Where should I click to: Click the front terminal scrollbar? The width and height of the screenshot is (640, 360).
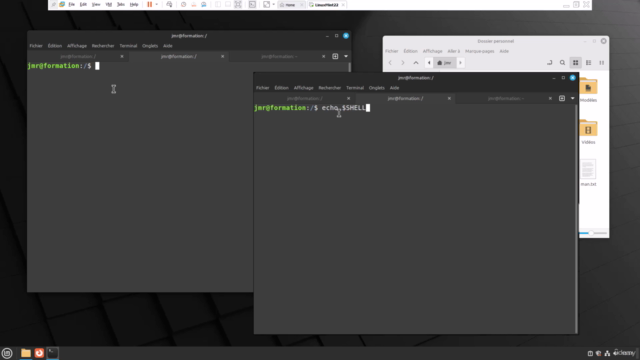[x=576, y=218]
